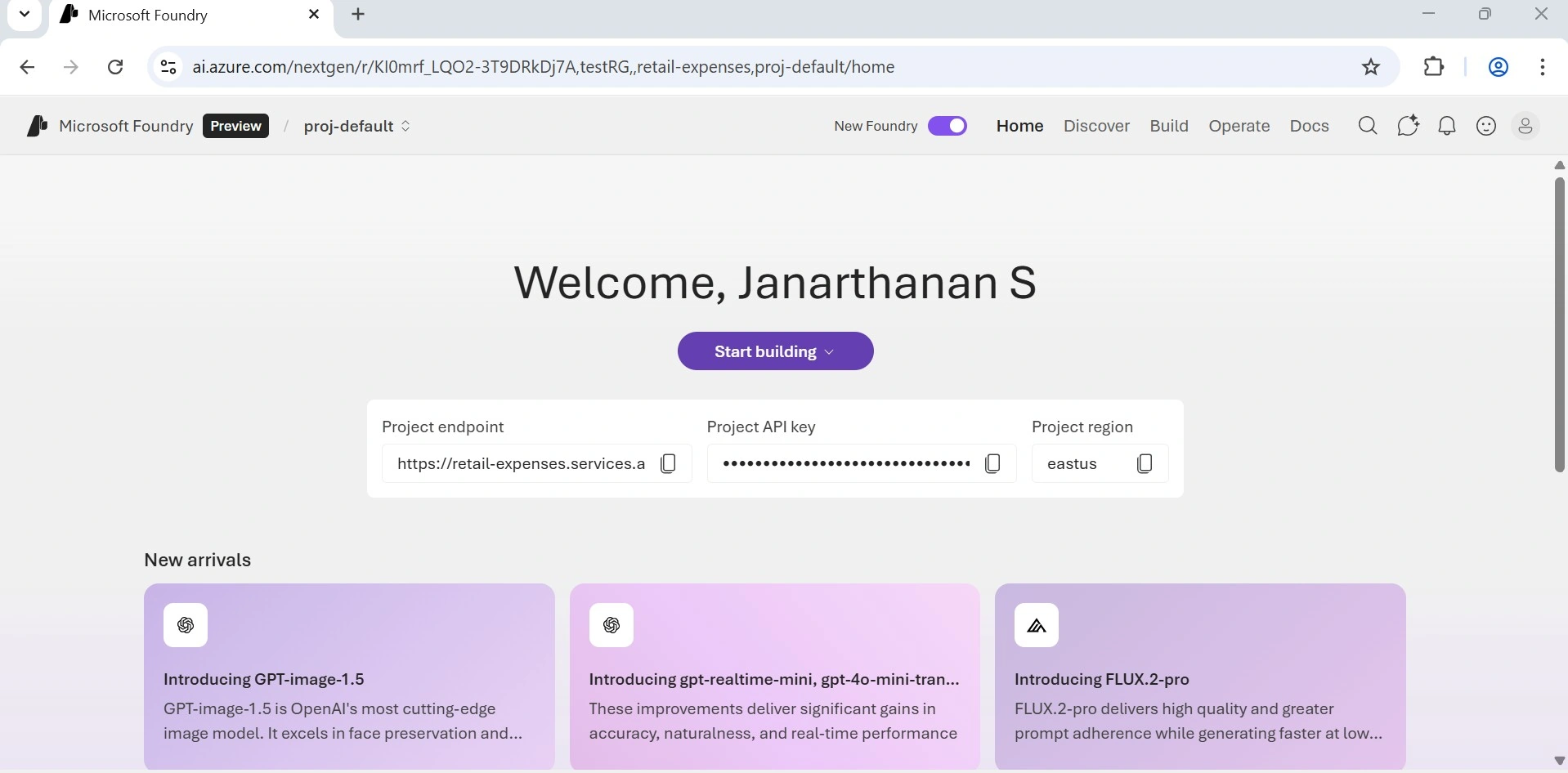1568x773 pixels.
Task: Click the scrollbar up arrow
Action: 1559,165
